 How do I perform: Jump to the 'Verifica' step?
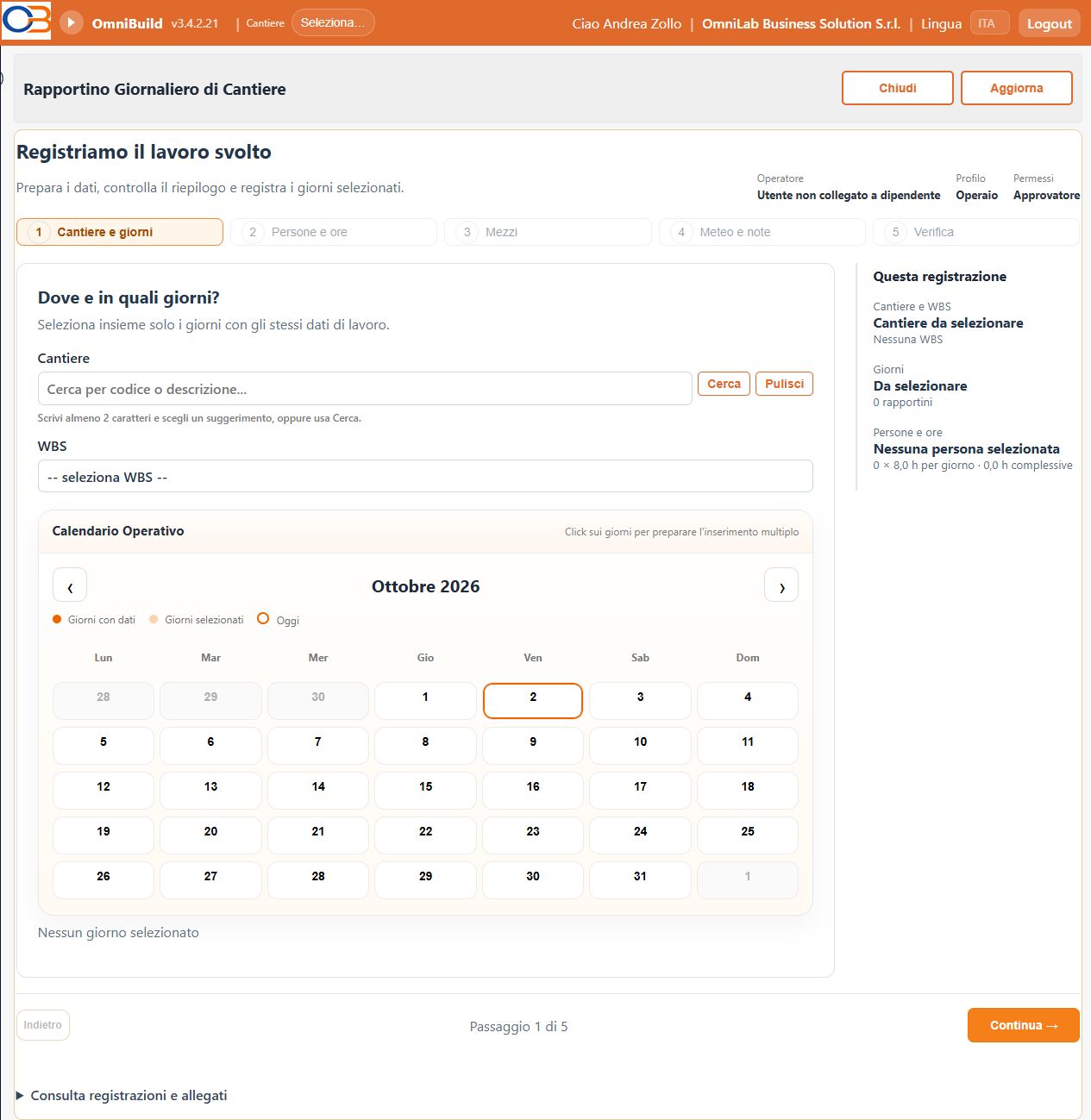pyautogui.click(x=975, y=232)
